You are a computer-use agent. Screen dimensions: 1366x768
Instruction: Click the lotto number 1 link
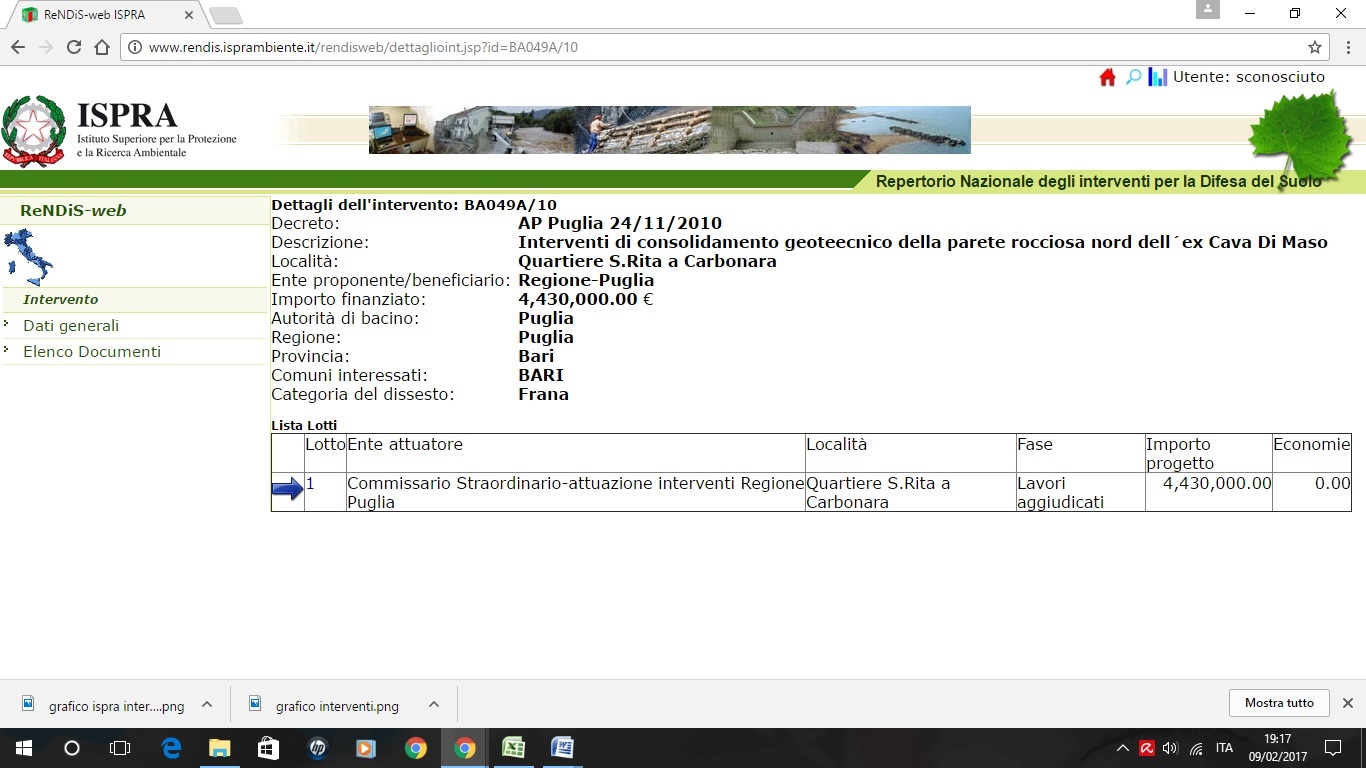tap(310, 484)
